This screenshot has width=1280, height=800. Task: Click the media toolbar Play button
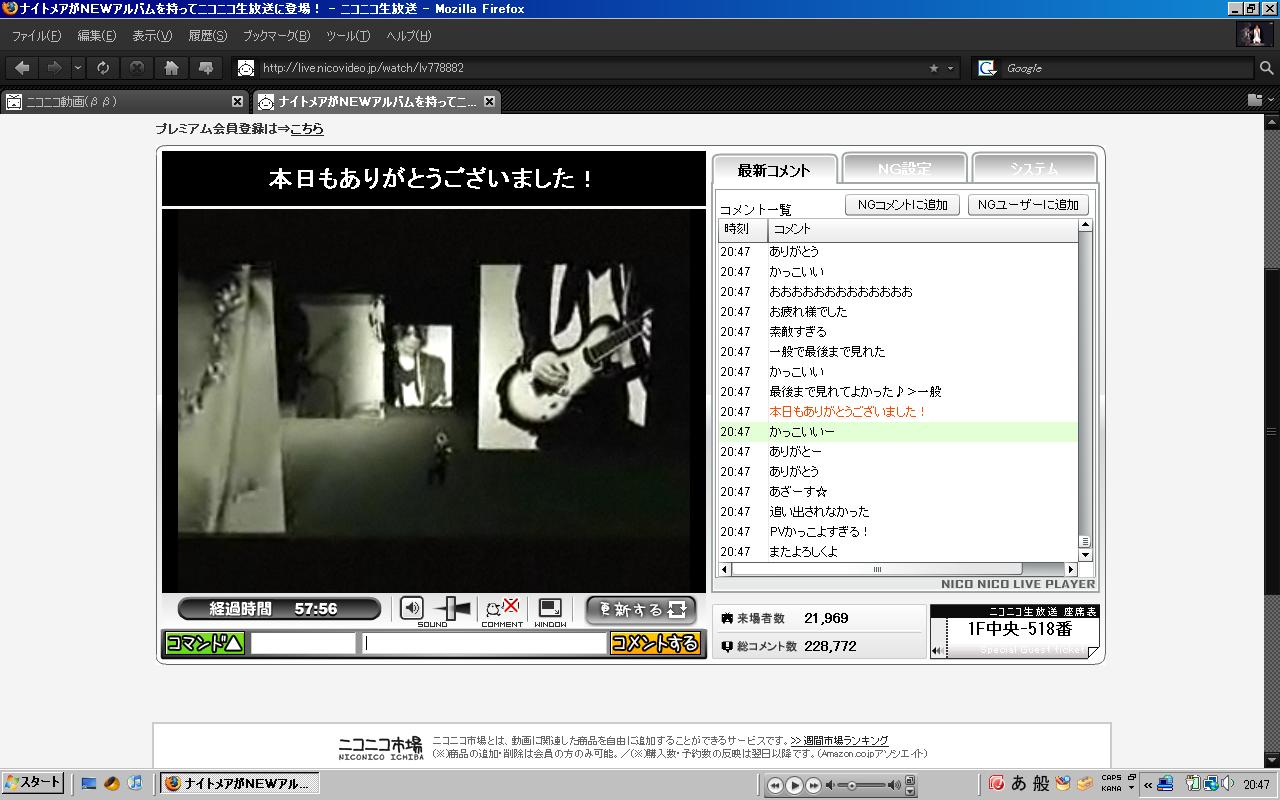[x=795, y=785]
